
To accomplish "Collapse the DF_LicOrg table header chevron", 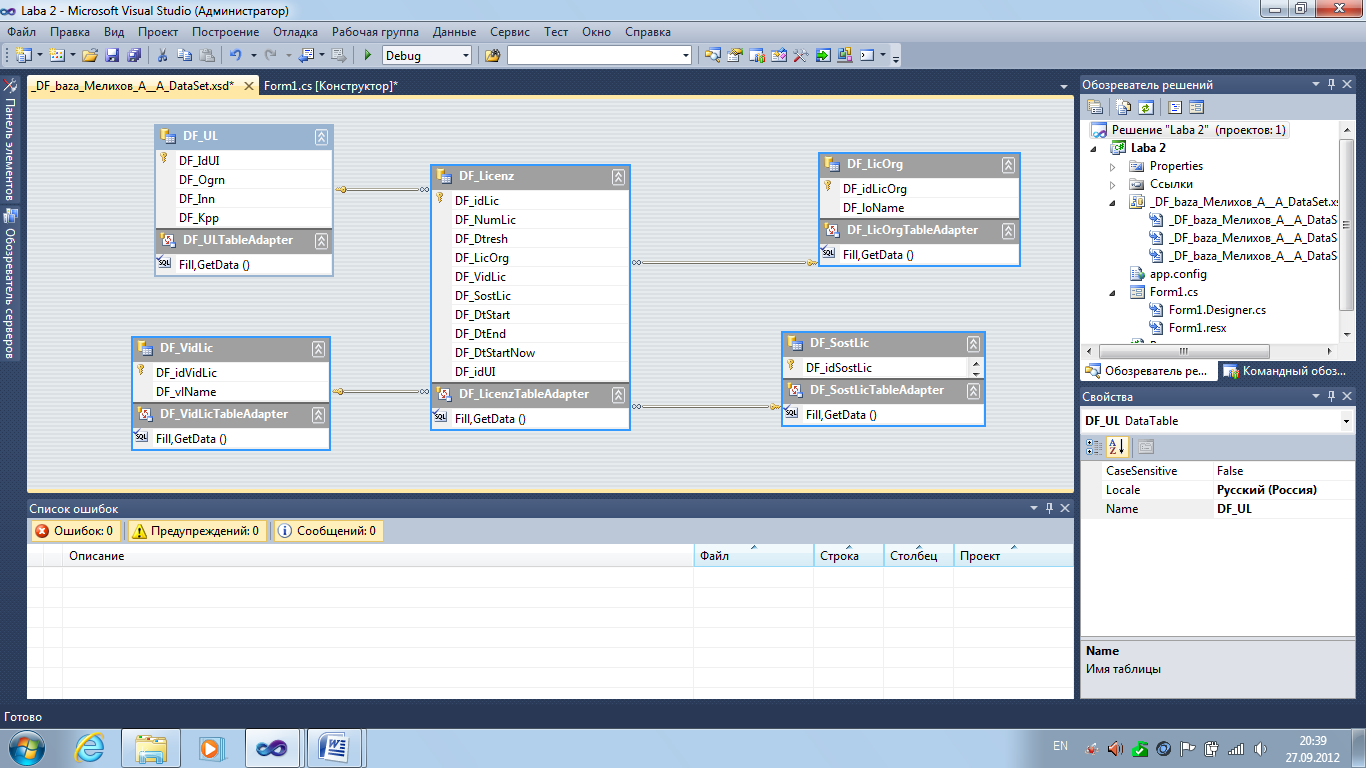I will coord(1008,165).
